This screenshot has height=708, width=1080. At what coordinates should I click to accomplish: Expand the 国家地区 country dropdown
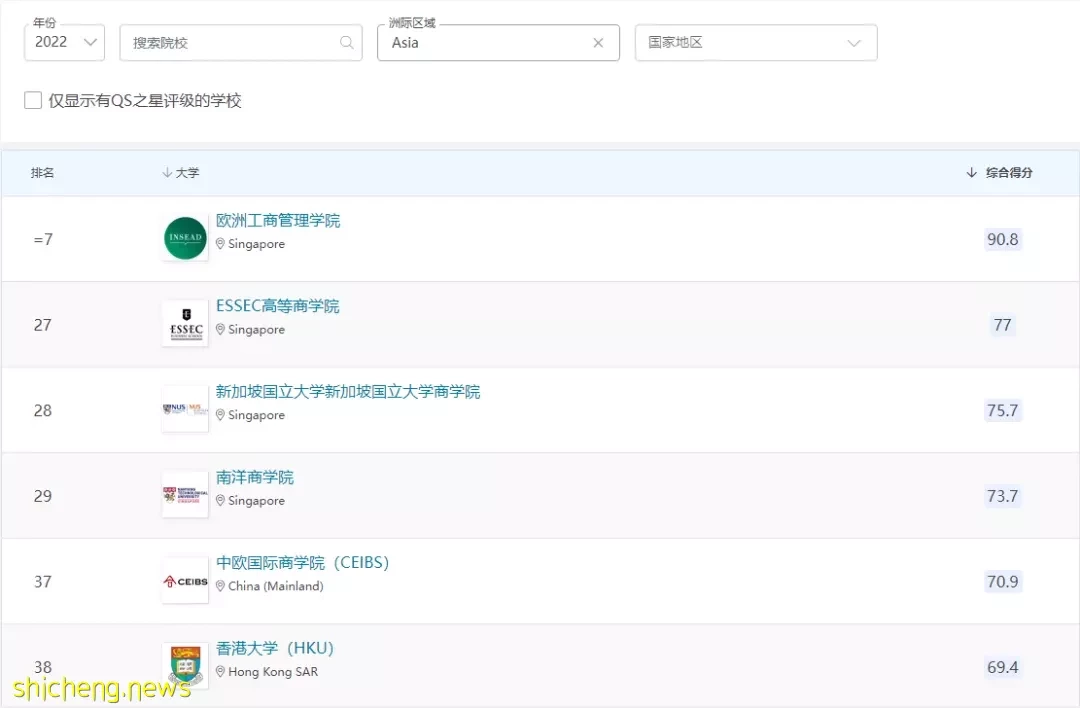click(x=756, y=43)
